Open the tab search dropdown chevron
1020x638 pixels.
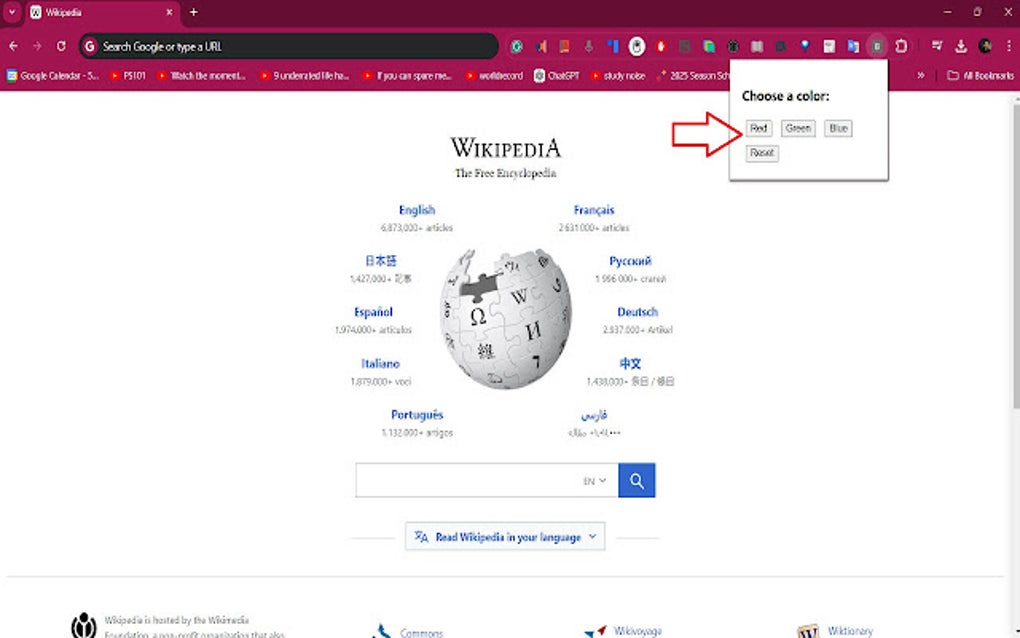pyautogui.click(x=12, y=12)
